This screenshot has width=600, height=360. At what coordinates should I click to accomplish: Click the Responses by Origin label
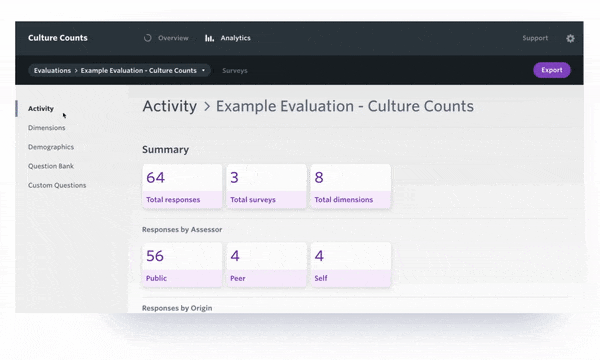coord(177,308)
